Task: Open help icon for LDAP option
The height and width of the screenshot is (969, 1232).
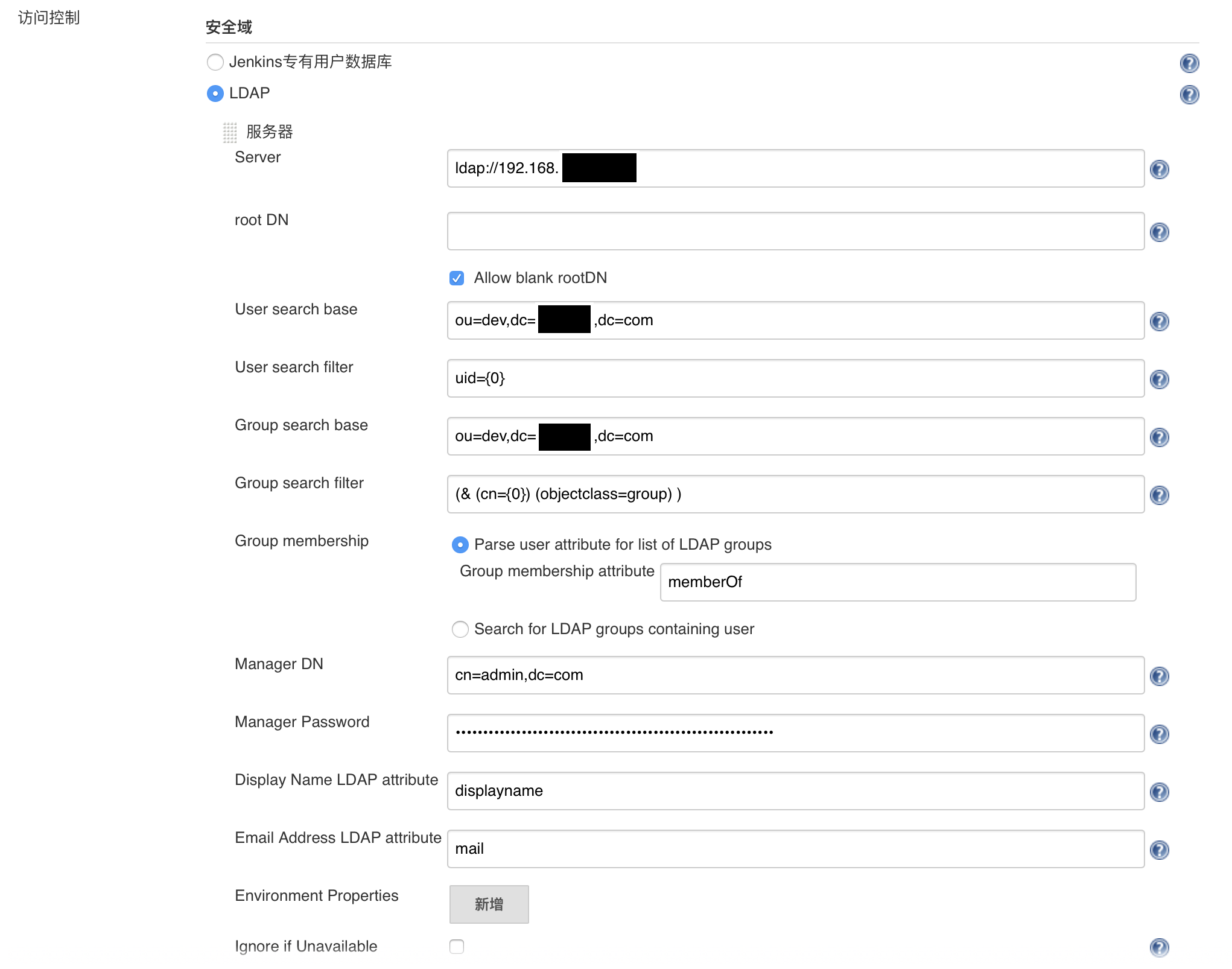Action: tap(1189, 95)
